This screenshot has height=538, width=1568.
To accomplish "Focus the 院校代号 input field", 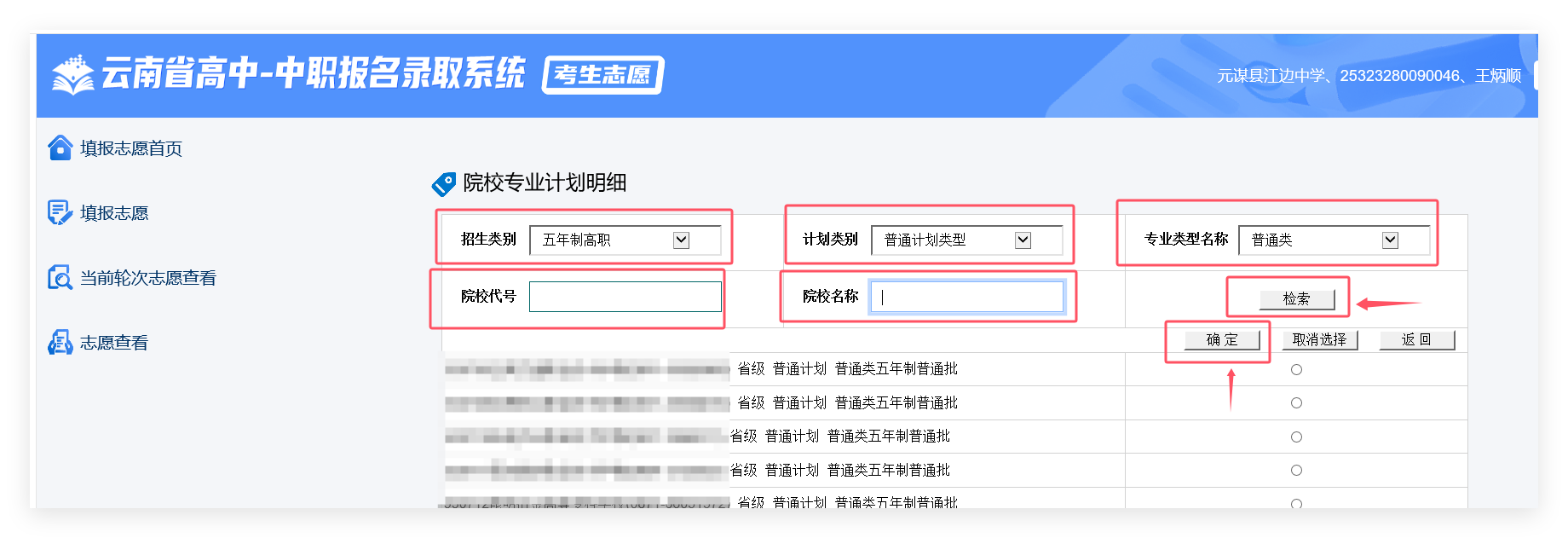I will pyautogui.click(x=625, y=297).
